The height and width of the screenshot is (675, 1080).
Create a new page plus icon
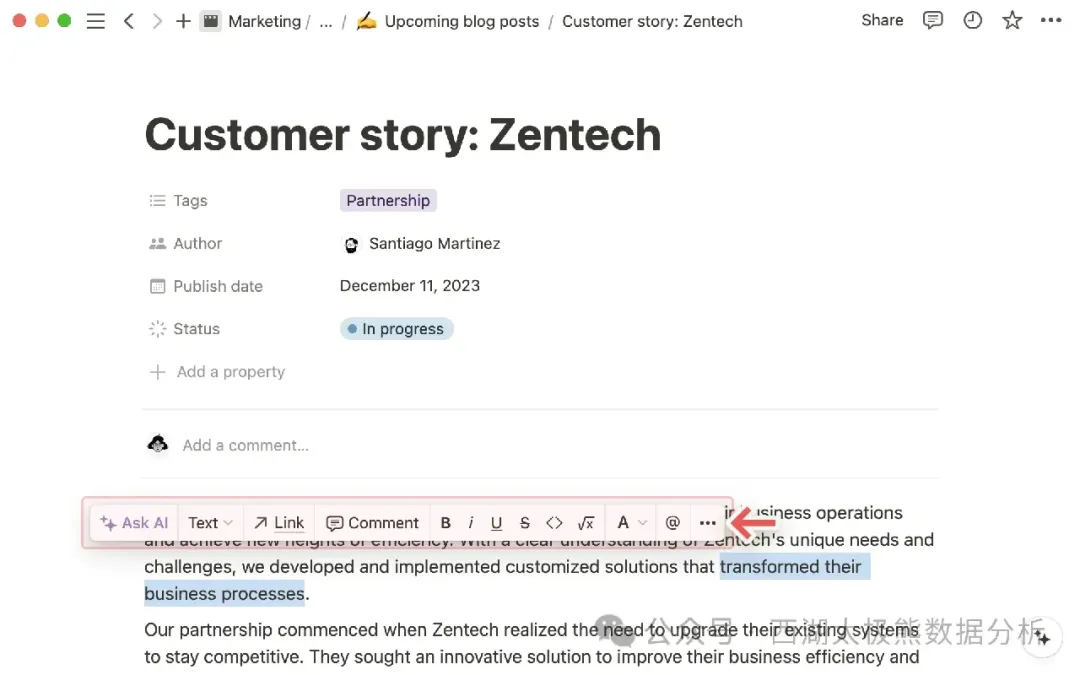[x=183, y=21]
